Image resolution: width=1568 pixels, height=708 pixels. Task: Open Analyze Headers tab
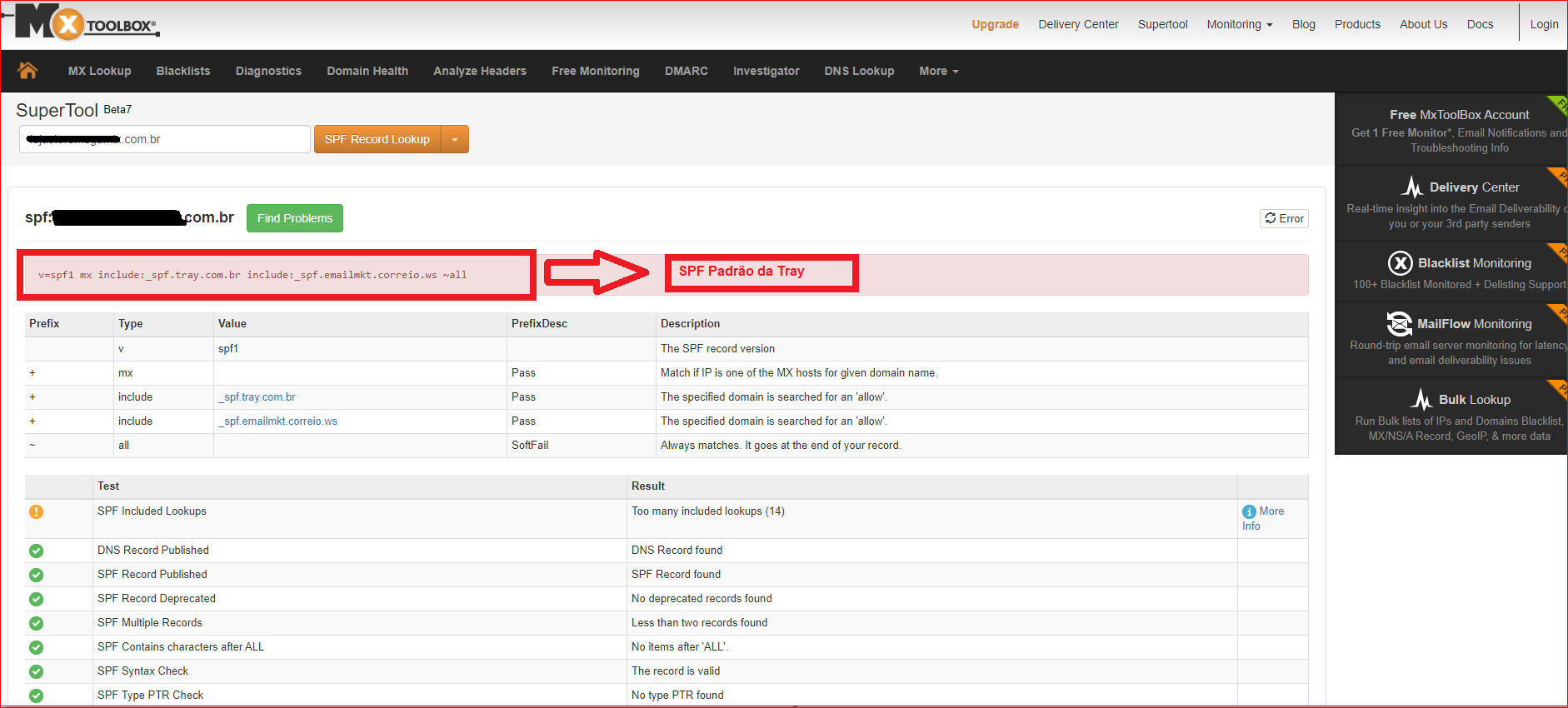(x=480, y=71)
